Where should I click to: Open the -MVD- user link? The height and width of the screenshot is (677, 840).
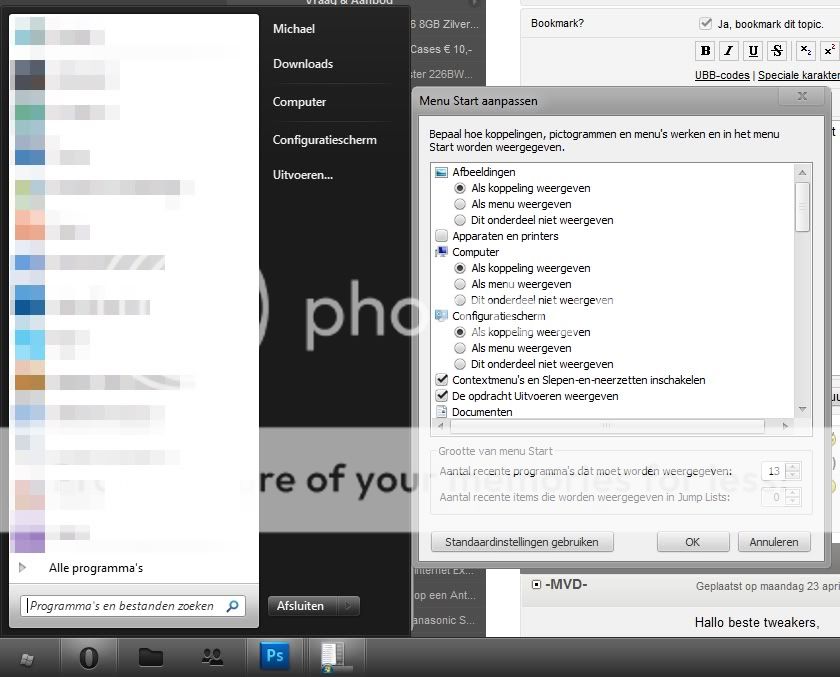(566, 584)
